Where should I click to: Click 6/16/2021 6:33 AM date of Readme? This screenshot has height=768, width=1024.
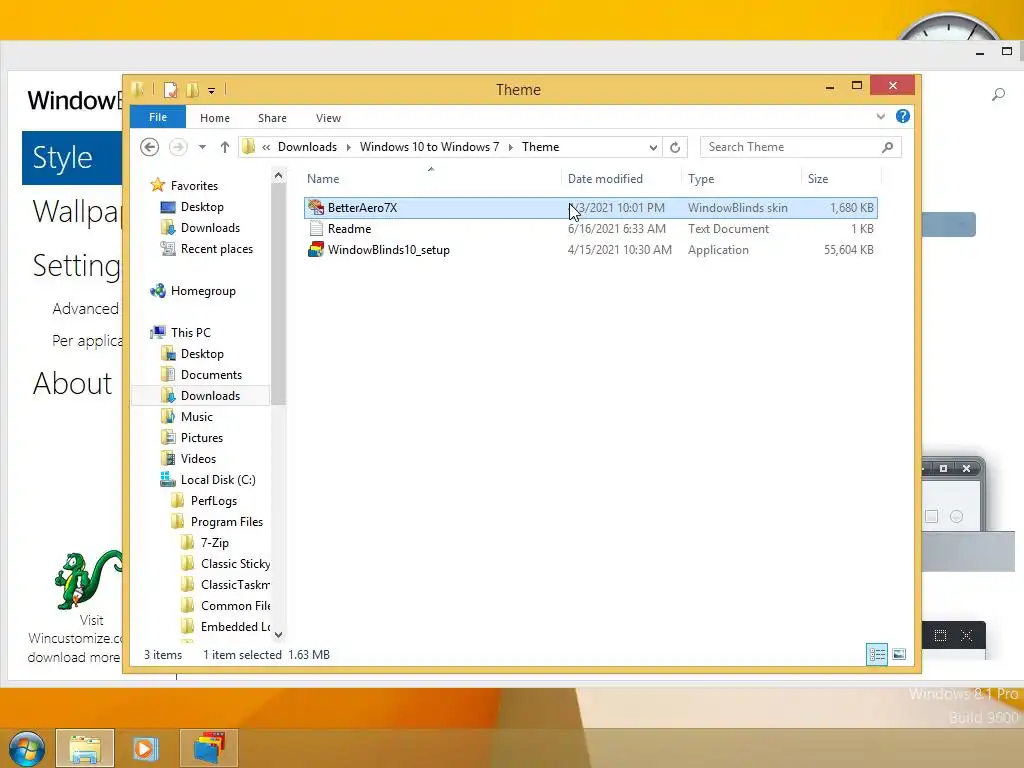click(616, 229)
